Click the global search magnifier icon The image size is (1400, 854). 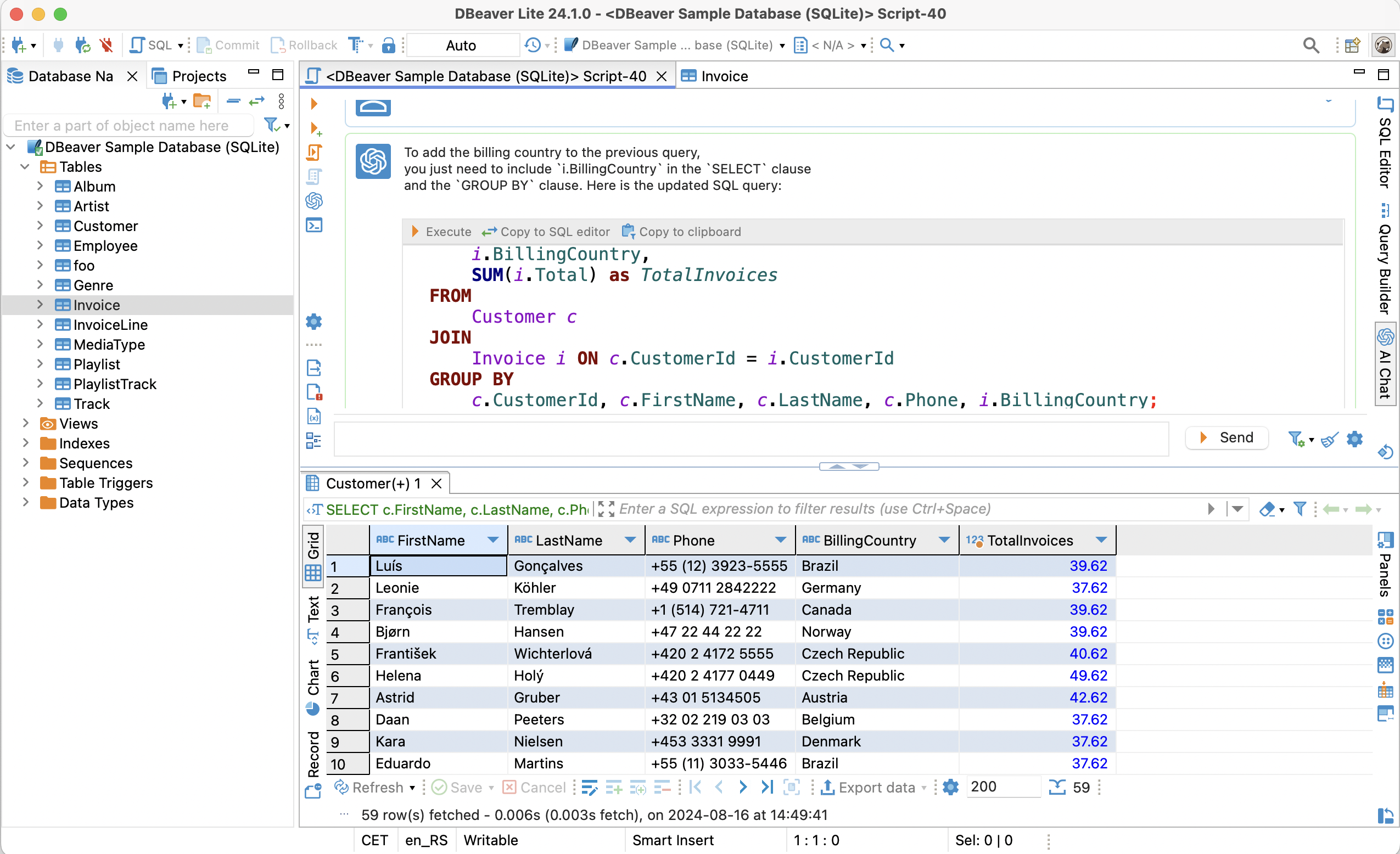(x=1311, y=45)
